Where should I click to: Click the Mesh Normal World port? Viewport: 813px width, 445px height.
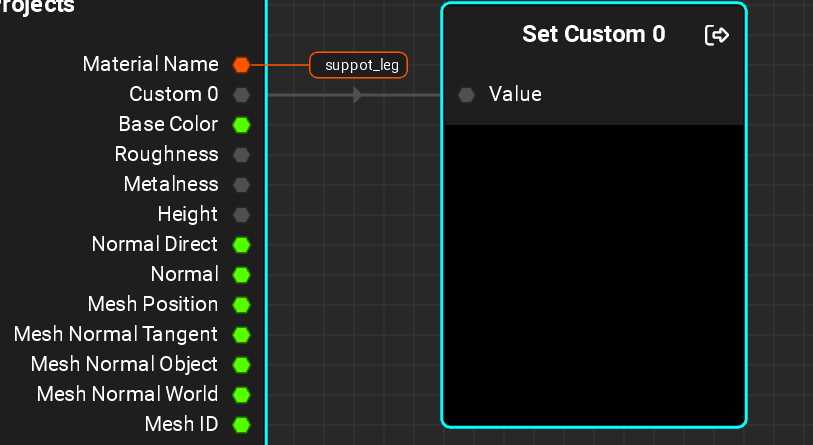[x=241, y=395]
